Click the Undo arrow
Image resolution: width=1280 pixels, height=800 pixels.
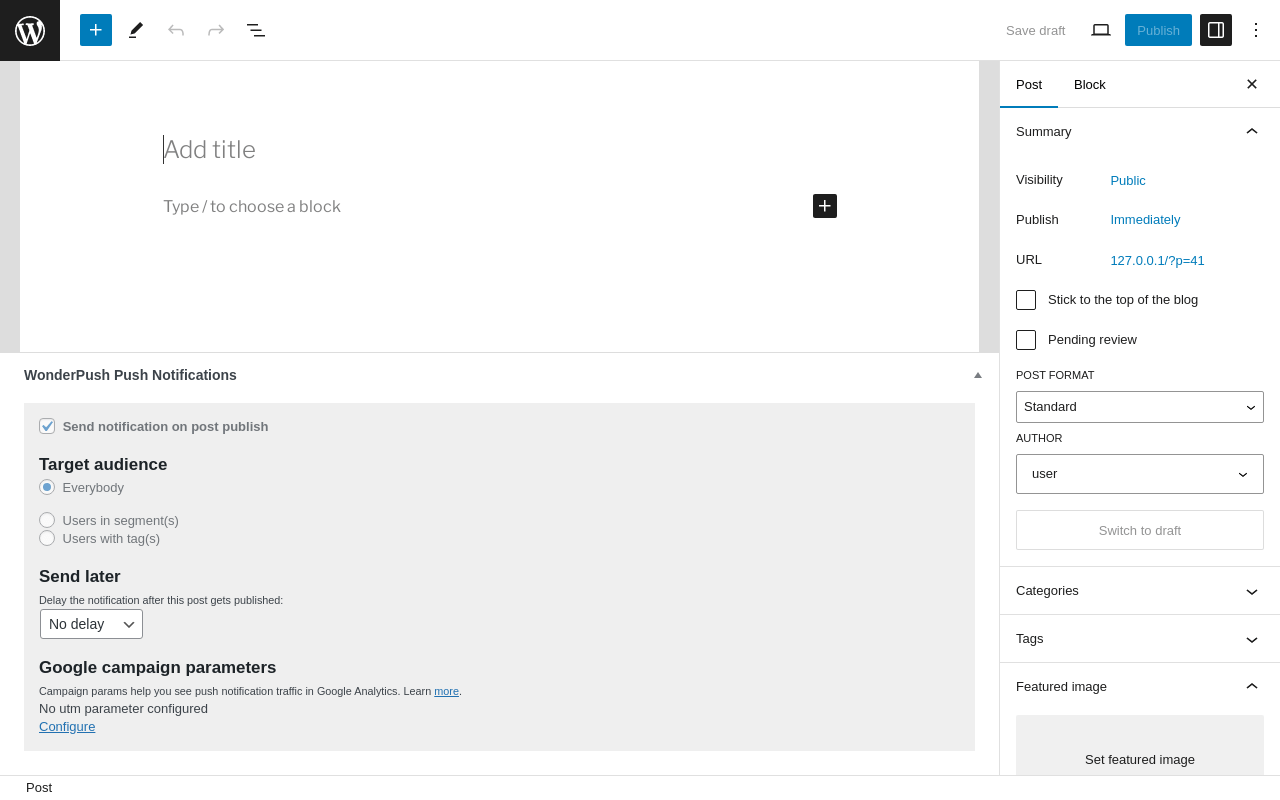pos(176,30)
